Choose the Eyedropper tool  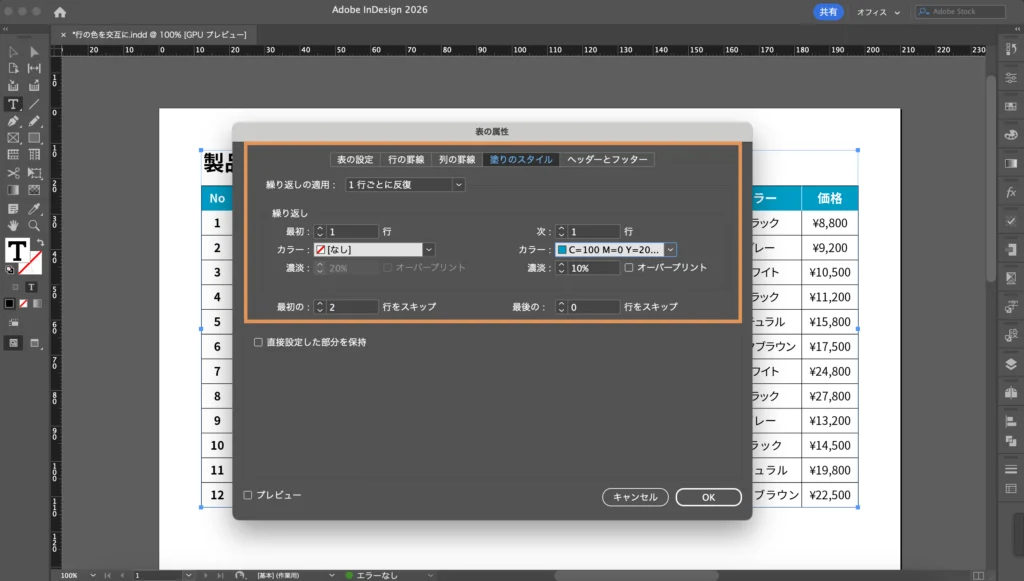(34, 208)
